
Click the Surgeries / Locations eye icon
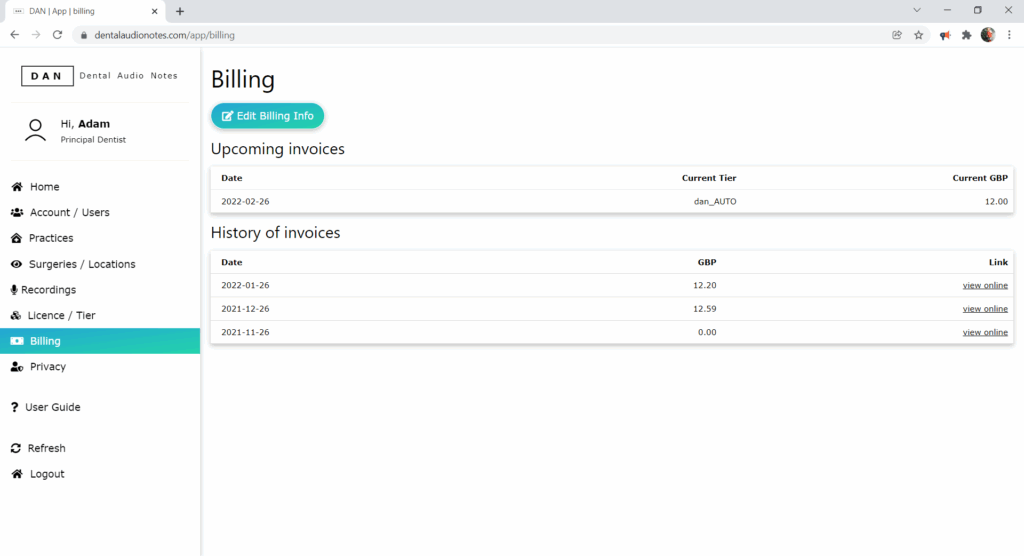(17, 264)
